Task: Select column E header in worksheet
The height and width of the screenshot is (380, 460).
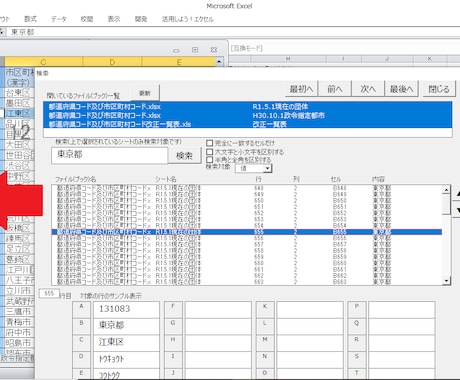Action: coord(179,62)
